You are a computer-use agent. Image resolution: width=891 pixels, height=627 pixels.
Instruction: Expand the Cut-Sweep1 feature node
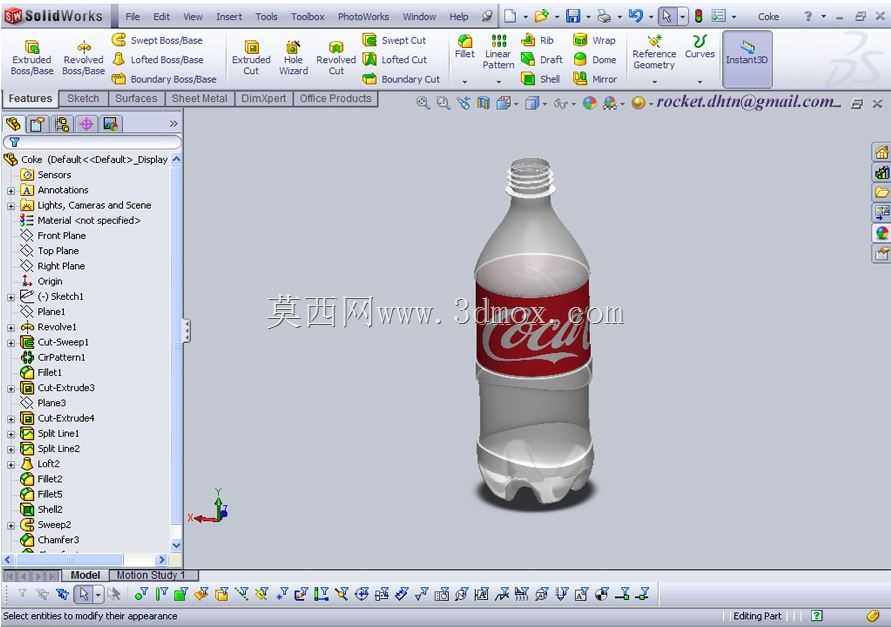(x=11, y=343)
